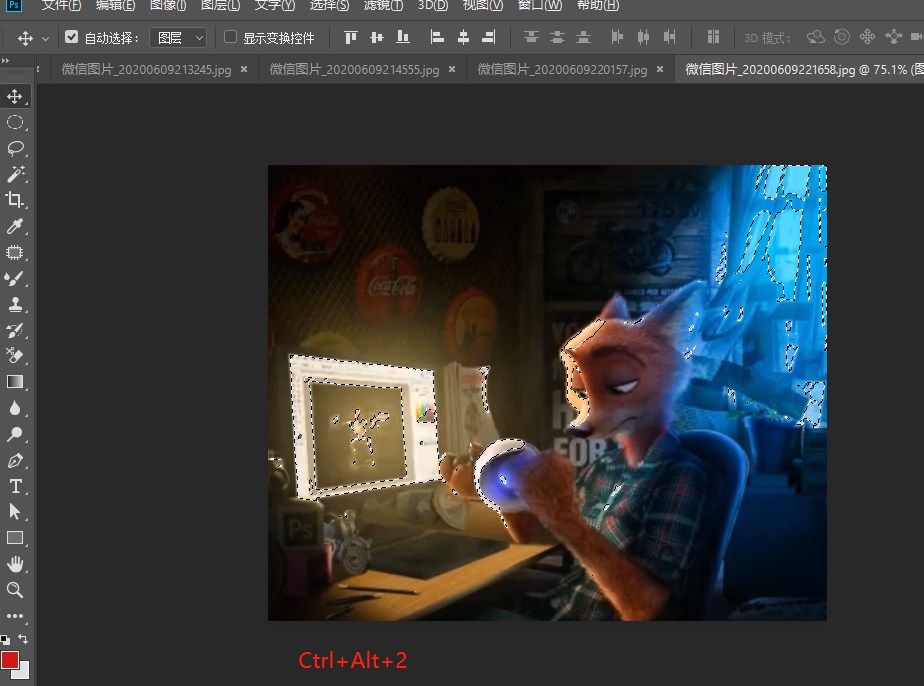
Task: Click the align top edges icon
Action: (x=349, y=37)
